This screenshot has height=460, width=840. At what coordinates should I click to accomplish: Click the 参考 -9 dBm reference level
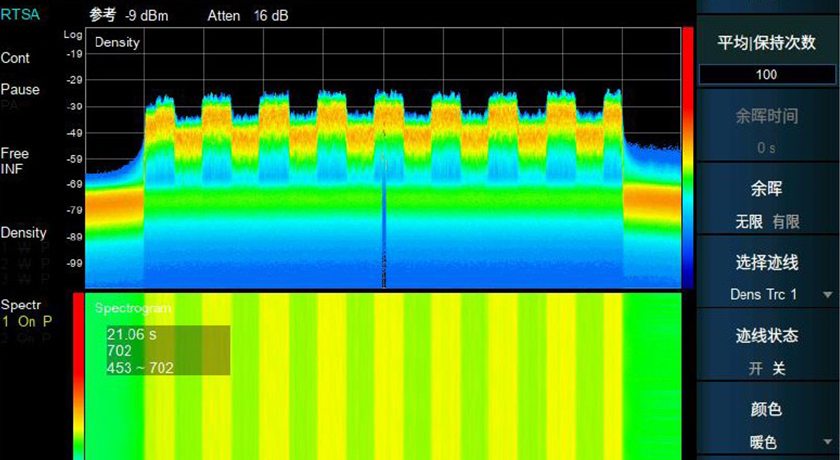126,15
